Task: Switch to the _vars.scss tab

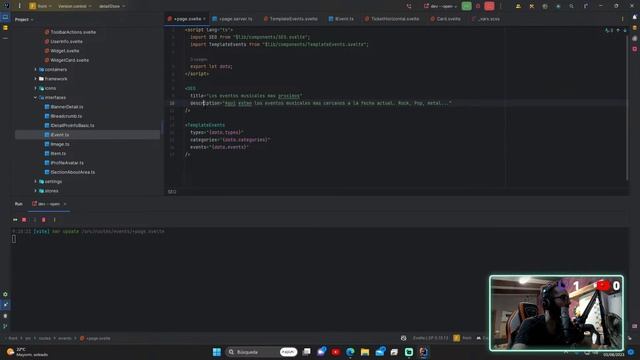Action: pos(486,19)
